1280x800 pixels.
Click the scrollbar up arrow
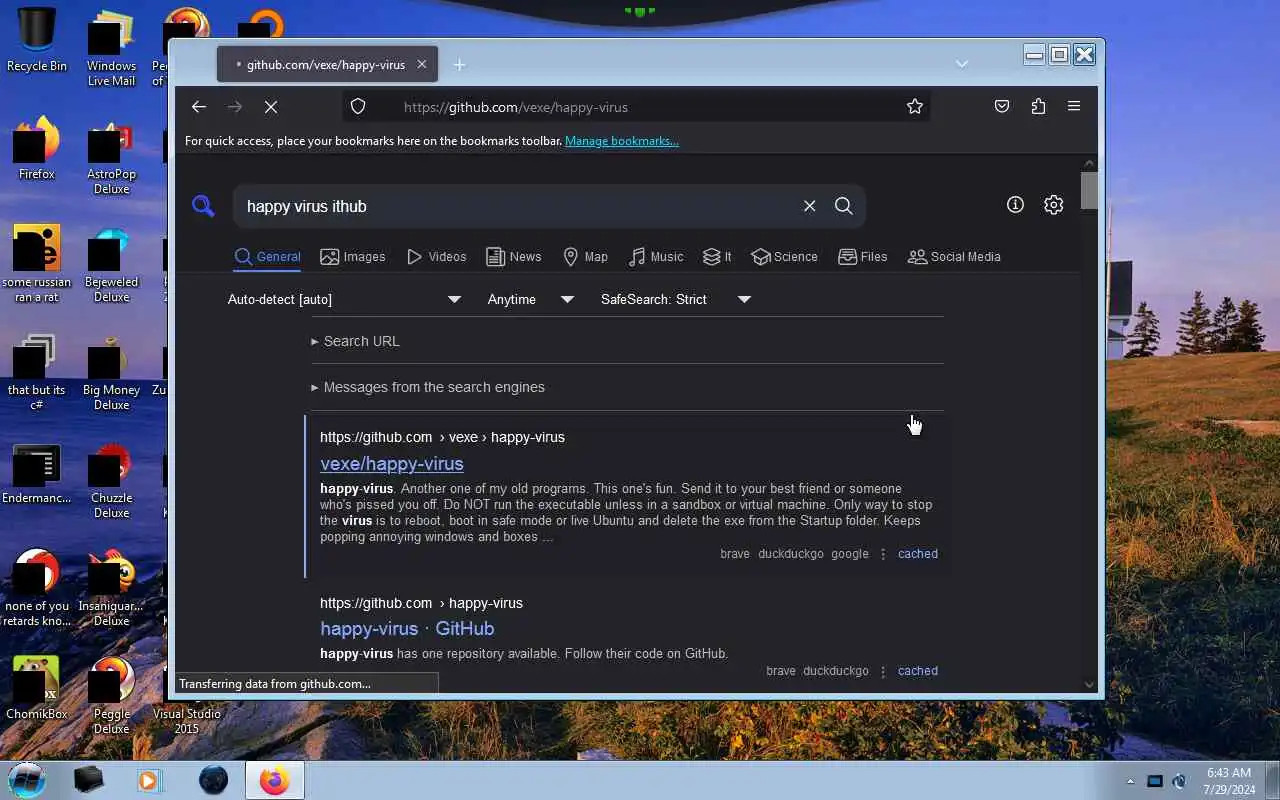point(1089,164)
